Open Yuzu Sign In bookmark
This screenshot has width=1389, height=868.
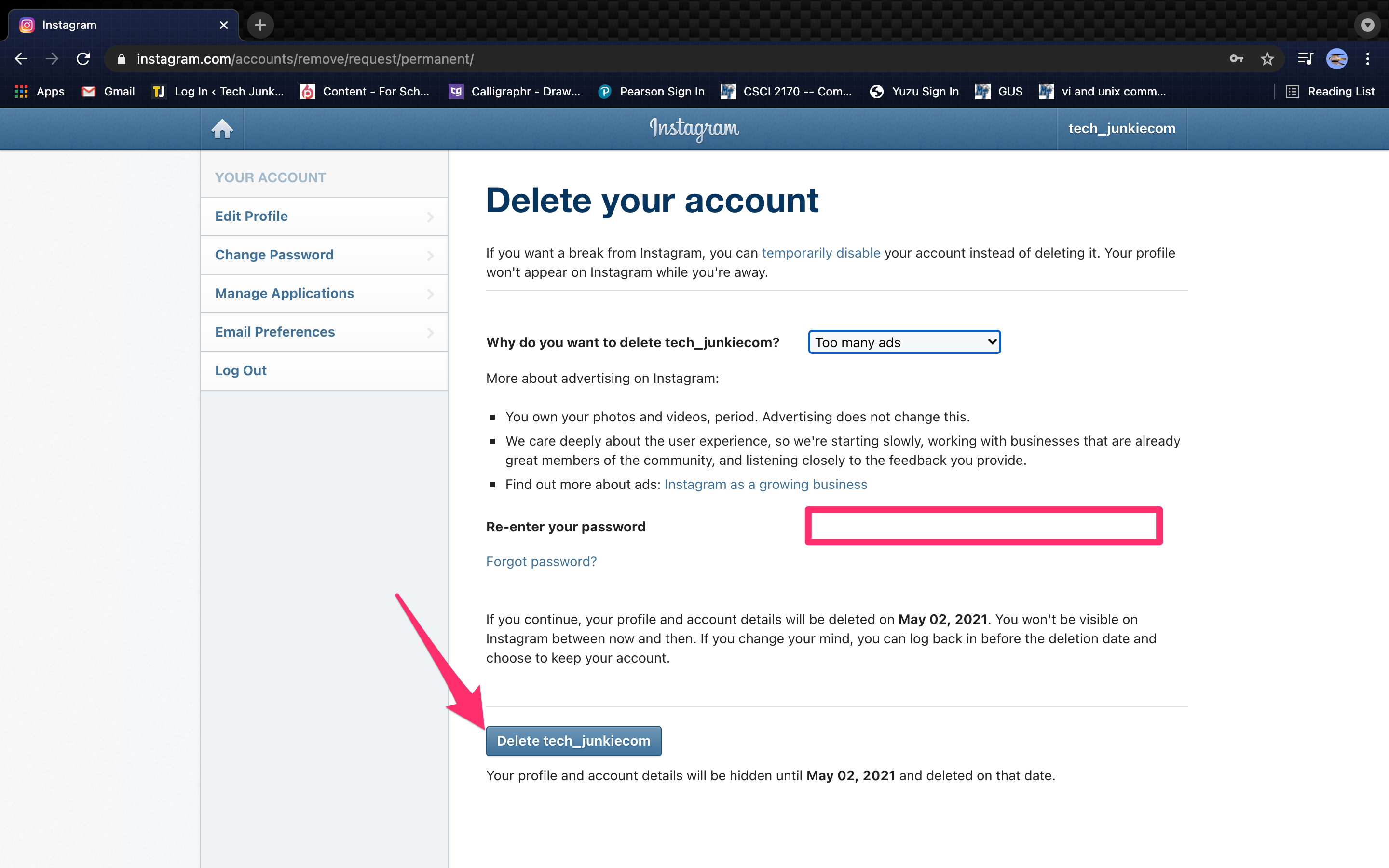point(914,91)
